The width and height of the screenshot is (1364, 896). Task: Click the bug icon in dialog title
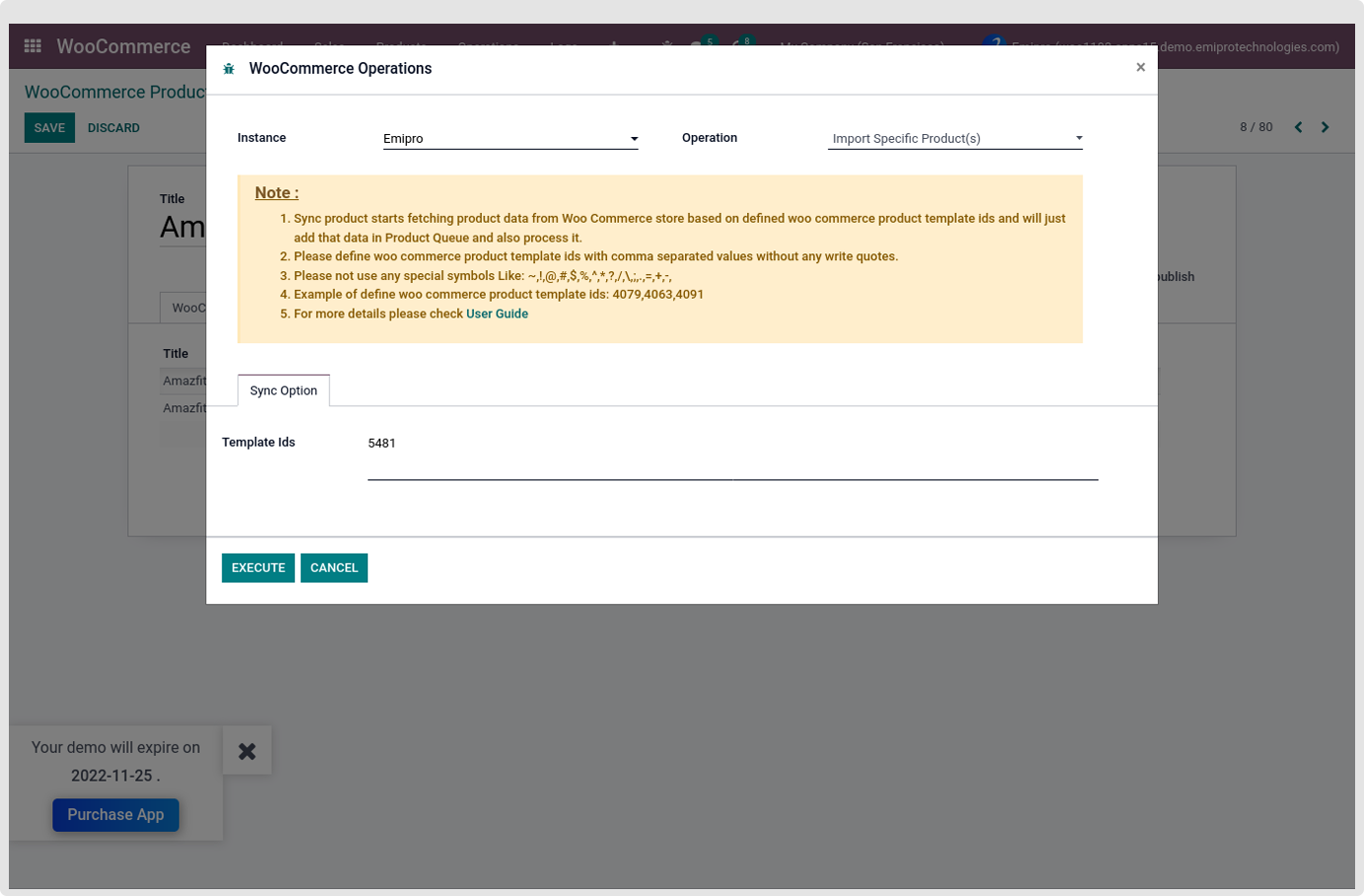click(x=229, y=69)
